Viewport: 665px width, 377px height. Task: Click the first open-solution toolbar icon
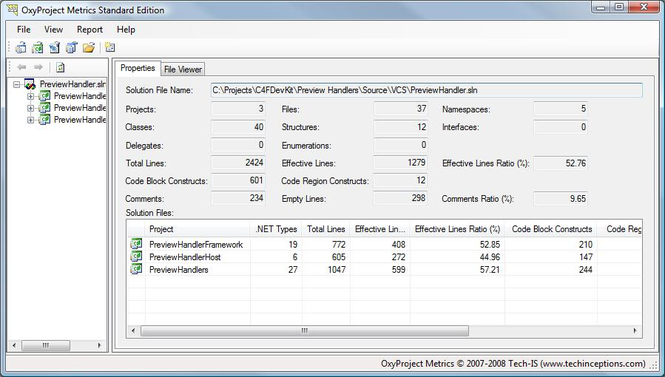(21, 47)
